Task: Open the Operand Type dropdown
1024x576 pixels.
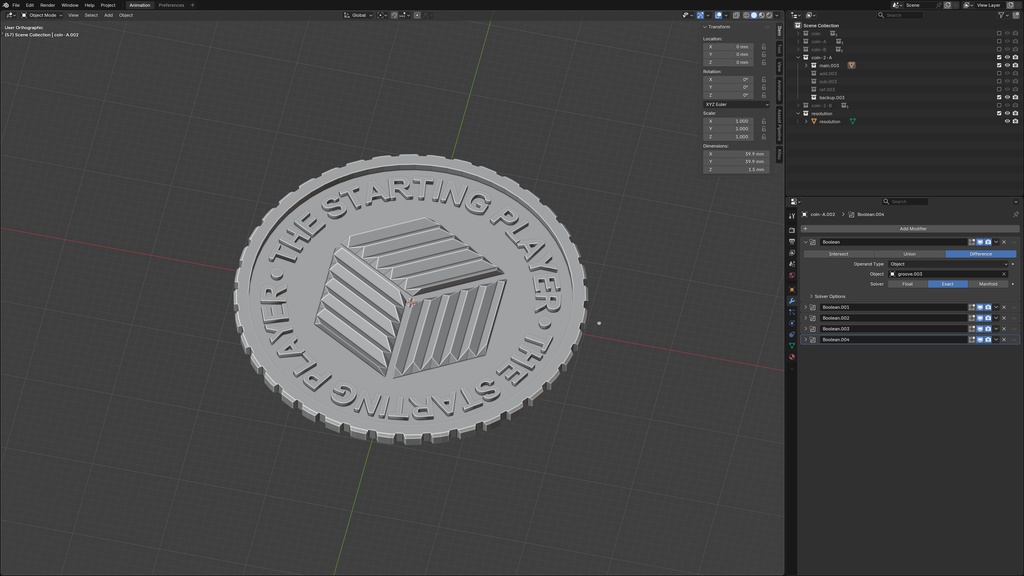Action: coord(948,264)
